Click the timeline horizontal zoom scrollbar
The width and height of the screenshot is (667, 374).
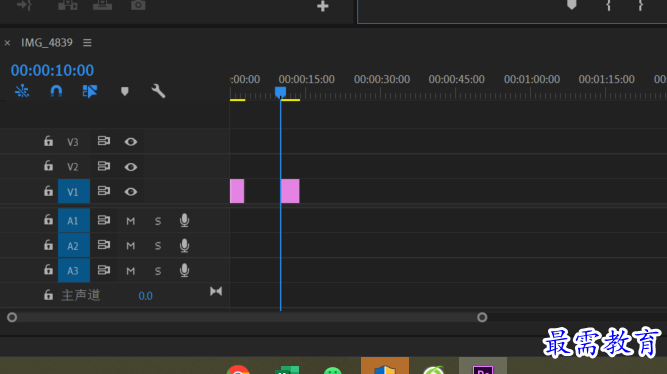pos(247,317)
